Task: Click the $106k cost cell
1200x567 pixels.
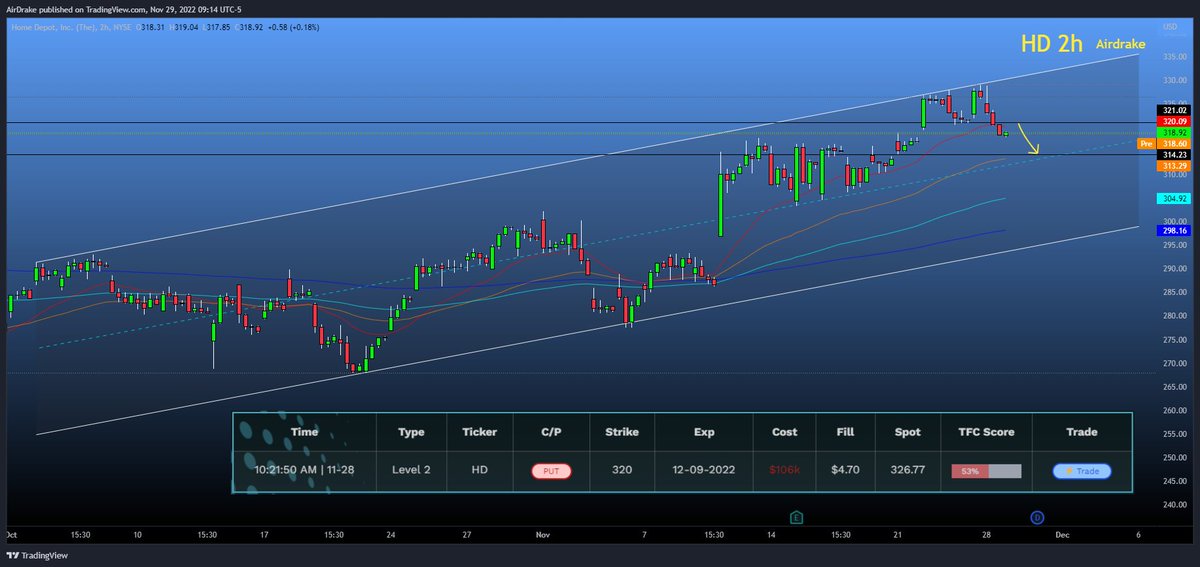Action: coord(785,470)
